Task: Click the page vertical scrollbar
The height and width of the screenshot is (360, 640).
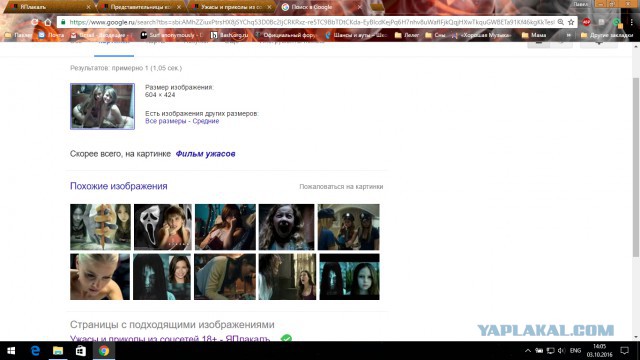Action: click(x=636, y=167)
